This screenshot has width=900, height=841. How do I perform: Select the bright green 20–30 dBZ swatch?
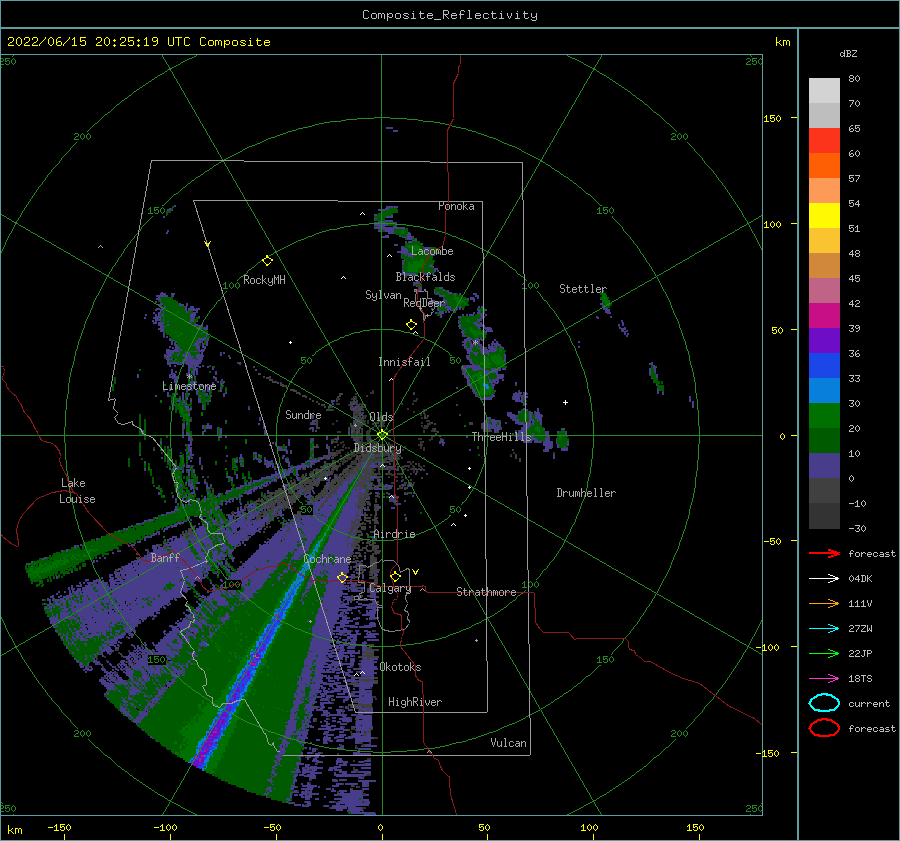pos(824,415)
